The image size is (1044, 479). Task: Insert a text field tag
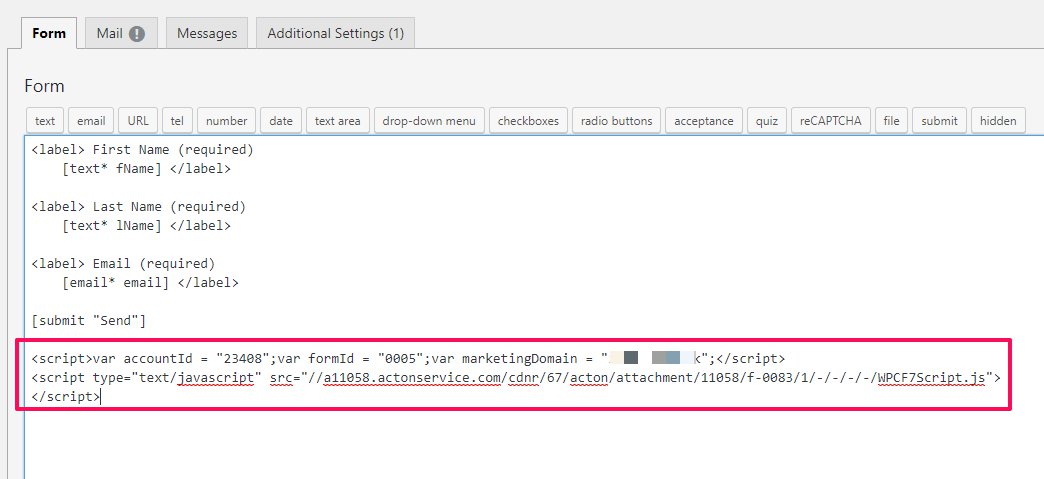point(45,121)
